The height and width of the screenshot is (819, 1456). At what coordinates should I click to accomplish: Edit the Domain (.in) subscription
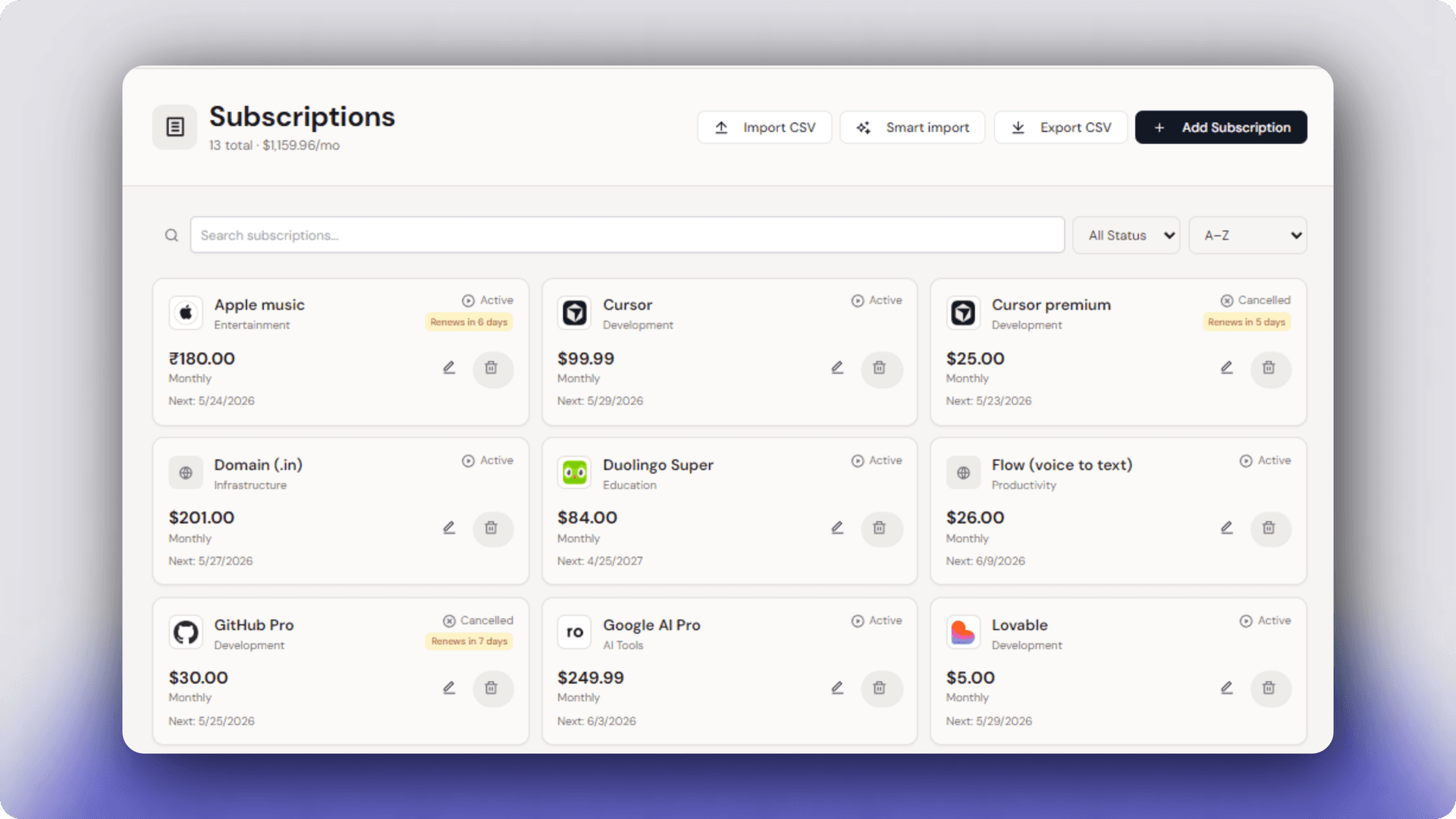[449, 528]
